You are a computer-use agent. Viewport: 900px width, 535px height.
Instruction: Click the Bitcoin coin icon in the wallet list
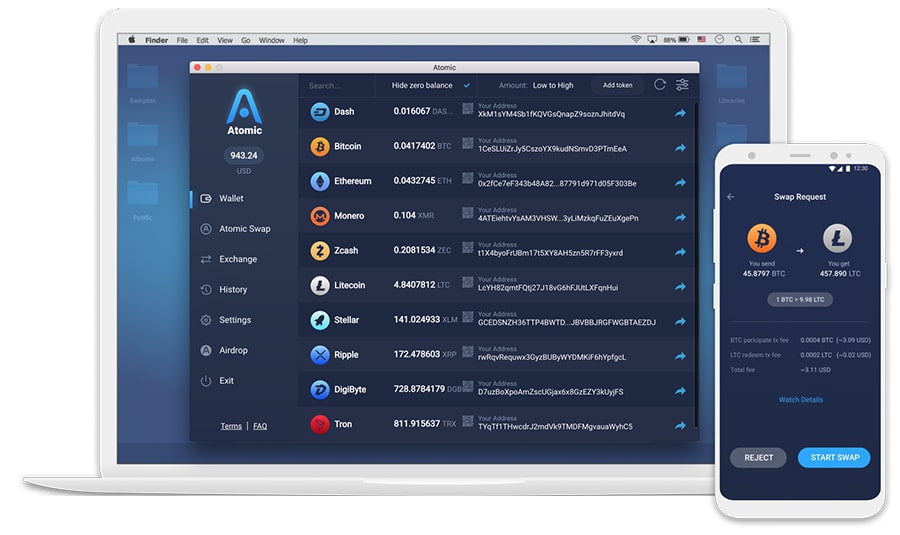pos(320,146)
